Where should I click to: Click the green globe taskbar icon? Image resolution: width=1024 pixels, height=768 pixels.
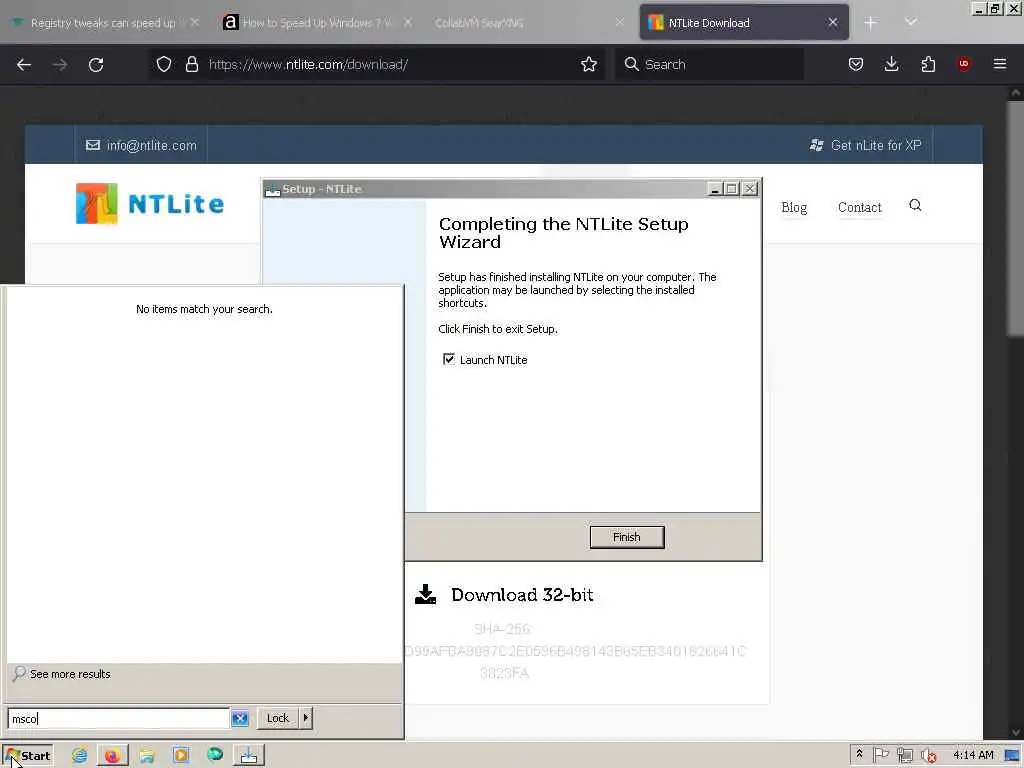click(x=215, y=756)
